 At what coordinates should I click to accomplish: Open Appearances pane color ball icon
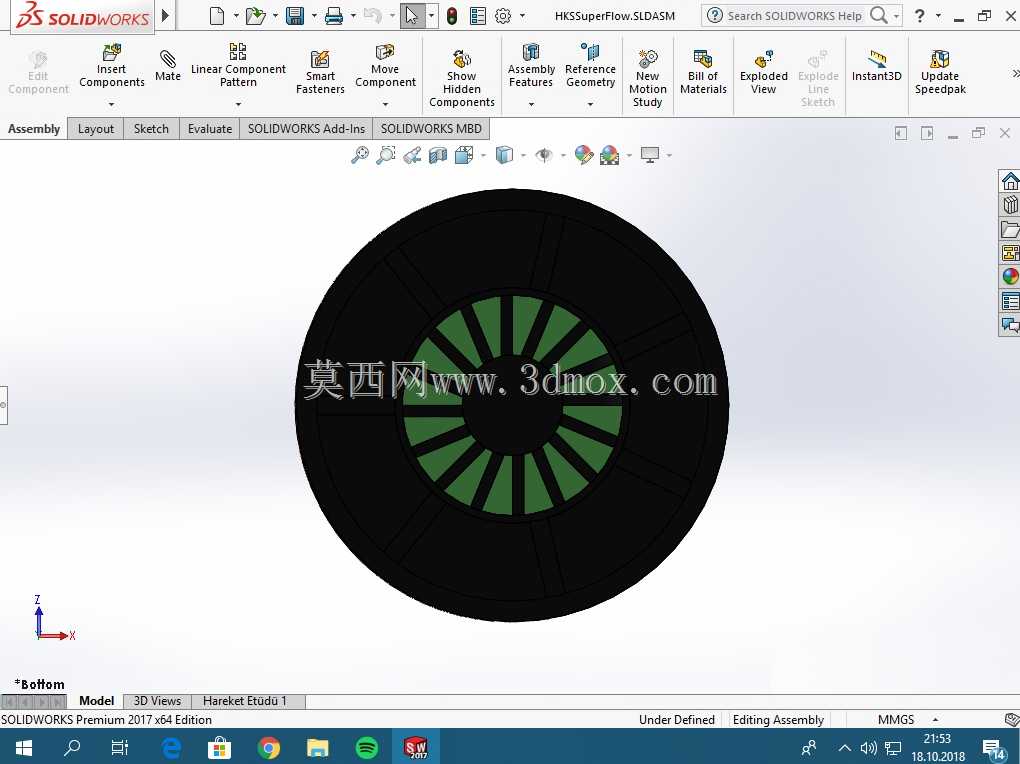1010,277
